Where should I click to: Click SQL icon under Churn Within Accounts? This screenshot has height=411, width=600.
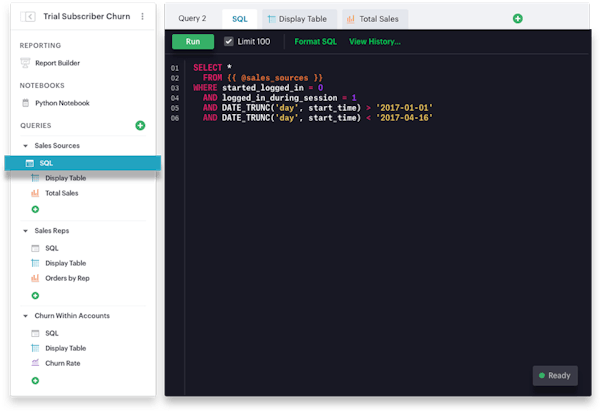click(35, 333)
